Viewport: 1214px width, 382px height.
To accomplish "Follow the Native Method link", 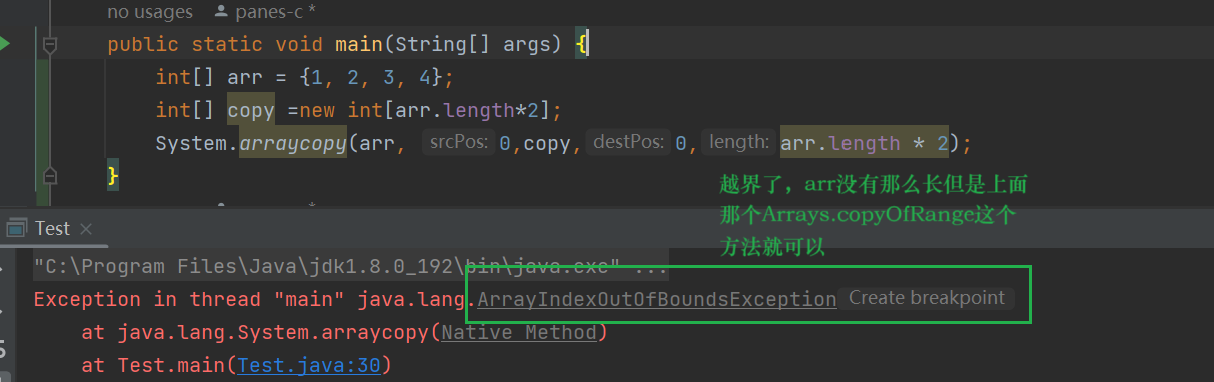I will pos(519,333).
